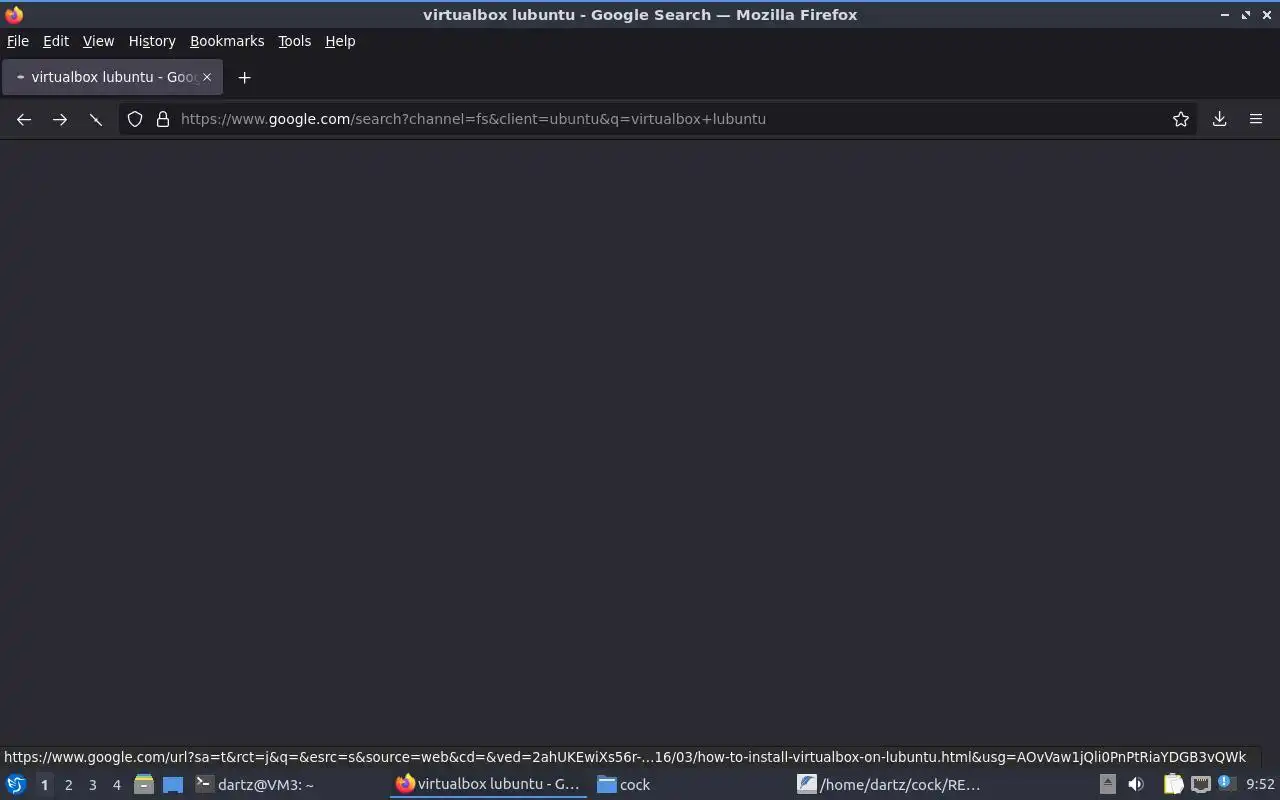
Task: Open the tracking protection shield
Action: 135,119
